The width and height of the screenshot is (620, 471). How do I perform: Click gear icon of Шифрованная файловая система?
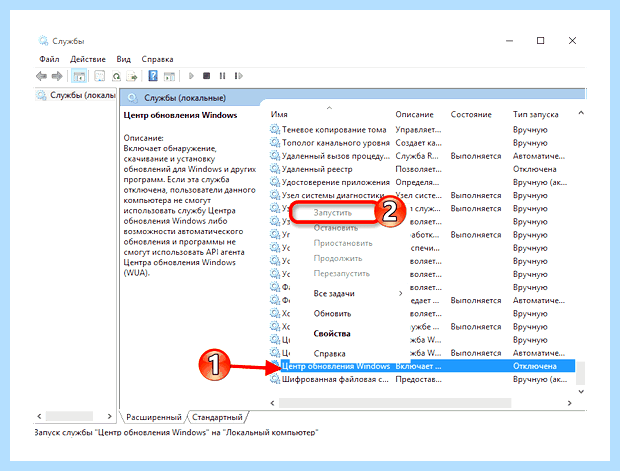click(x=275, y=379)
